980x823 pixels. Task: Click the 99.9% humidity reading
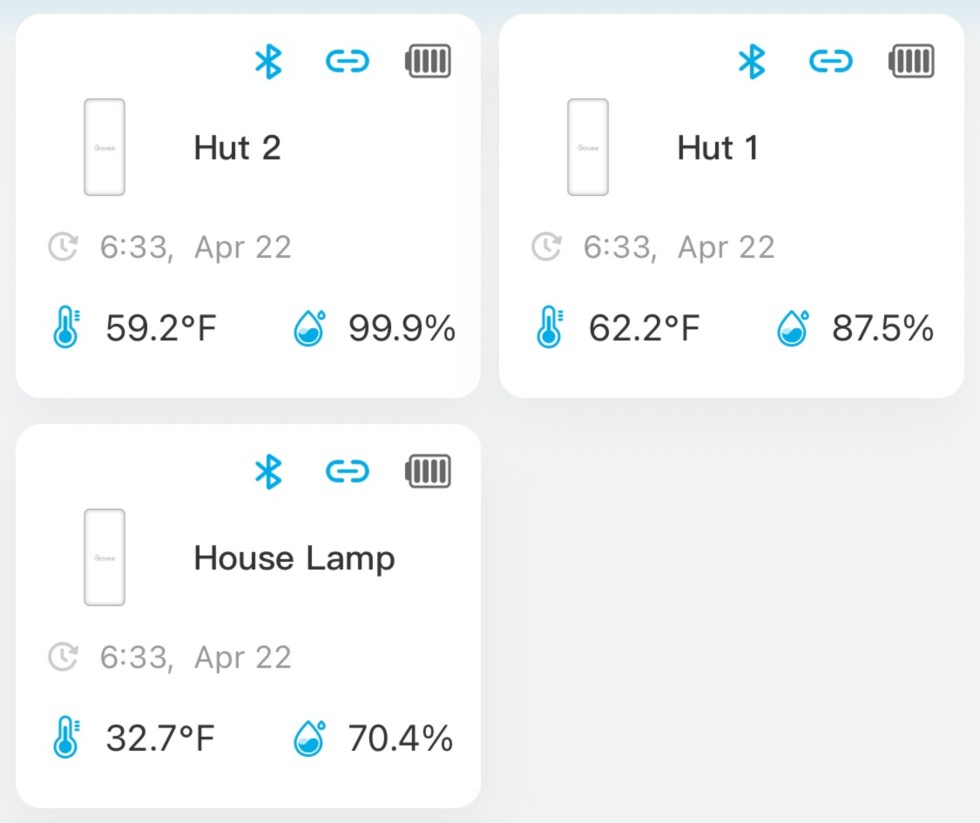(x=402, y=328)
